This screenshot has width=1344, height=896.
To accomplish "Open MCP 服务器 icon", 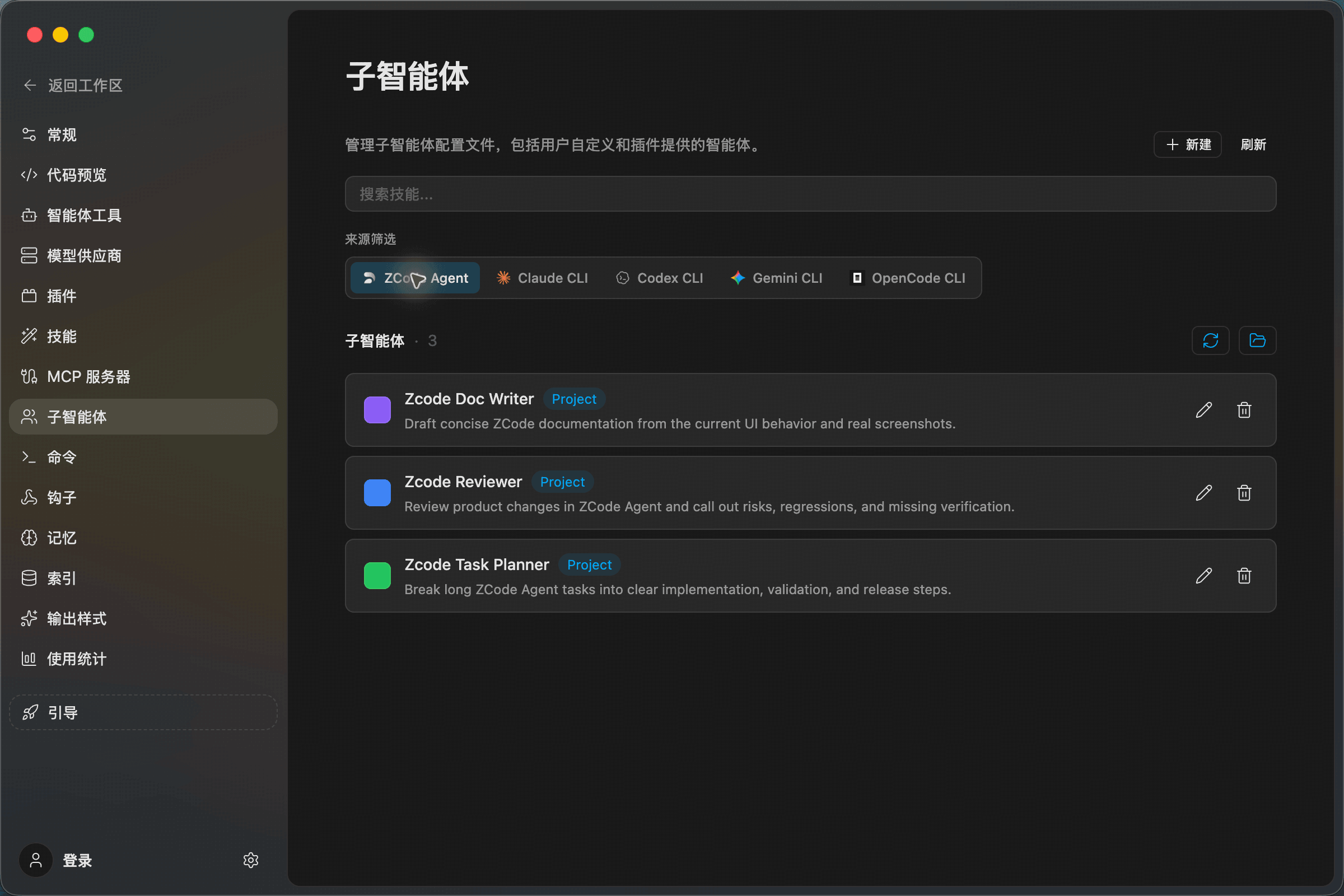I will [x=29, y=376].
